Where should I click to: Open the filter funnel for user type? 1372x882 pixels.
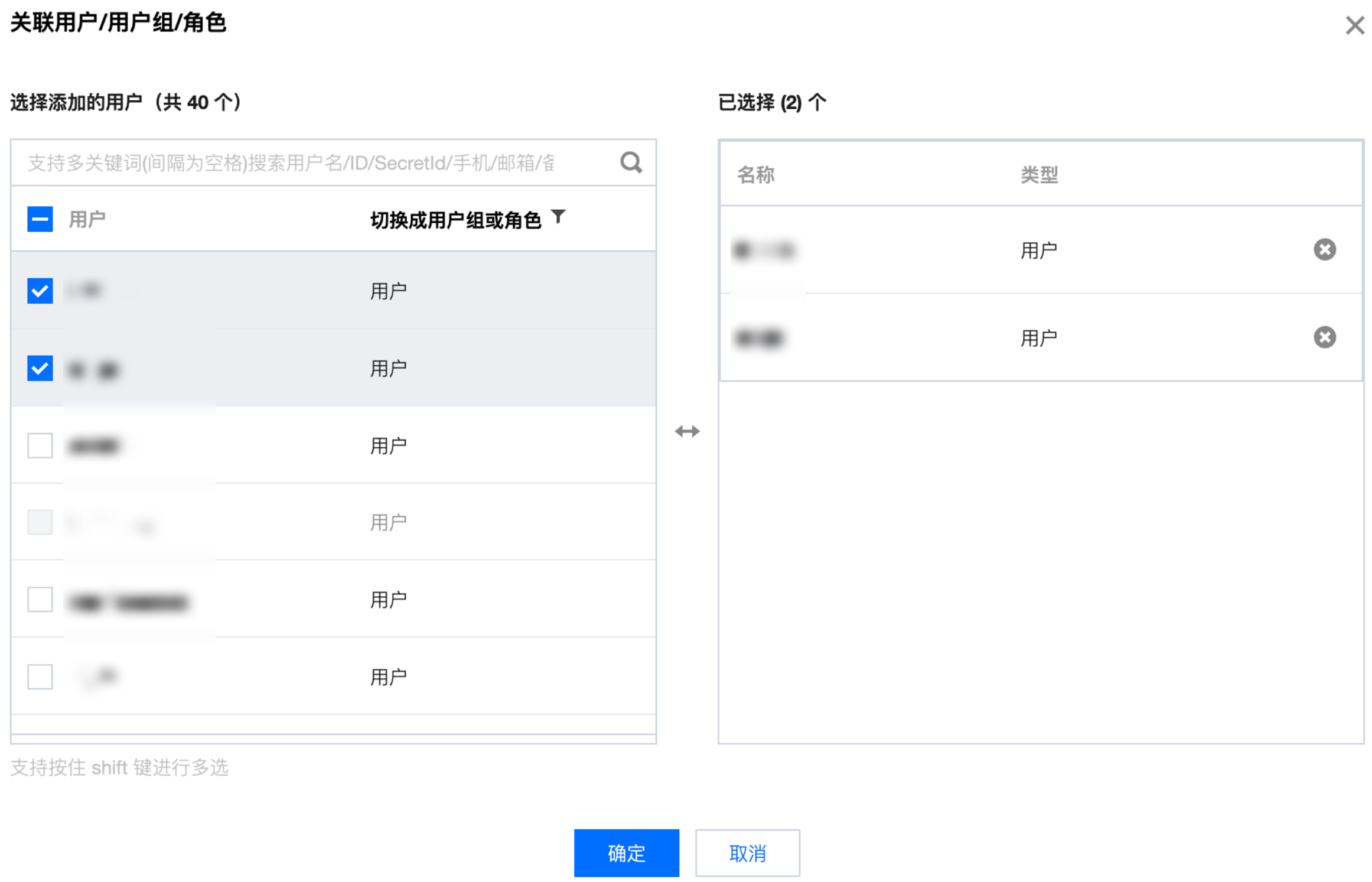558,217
